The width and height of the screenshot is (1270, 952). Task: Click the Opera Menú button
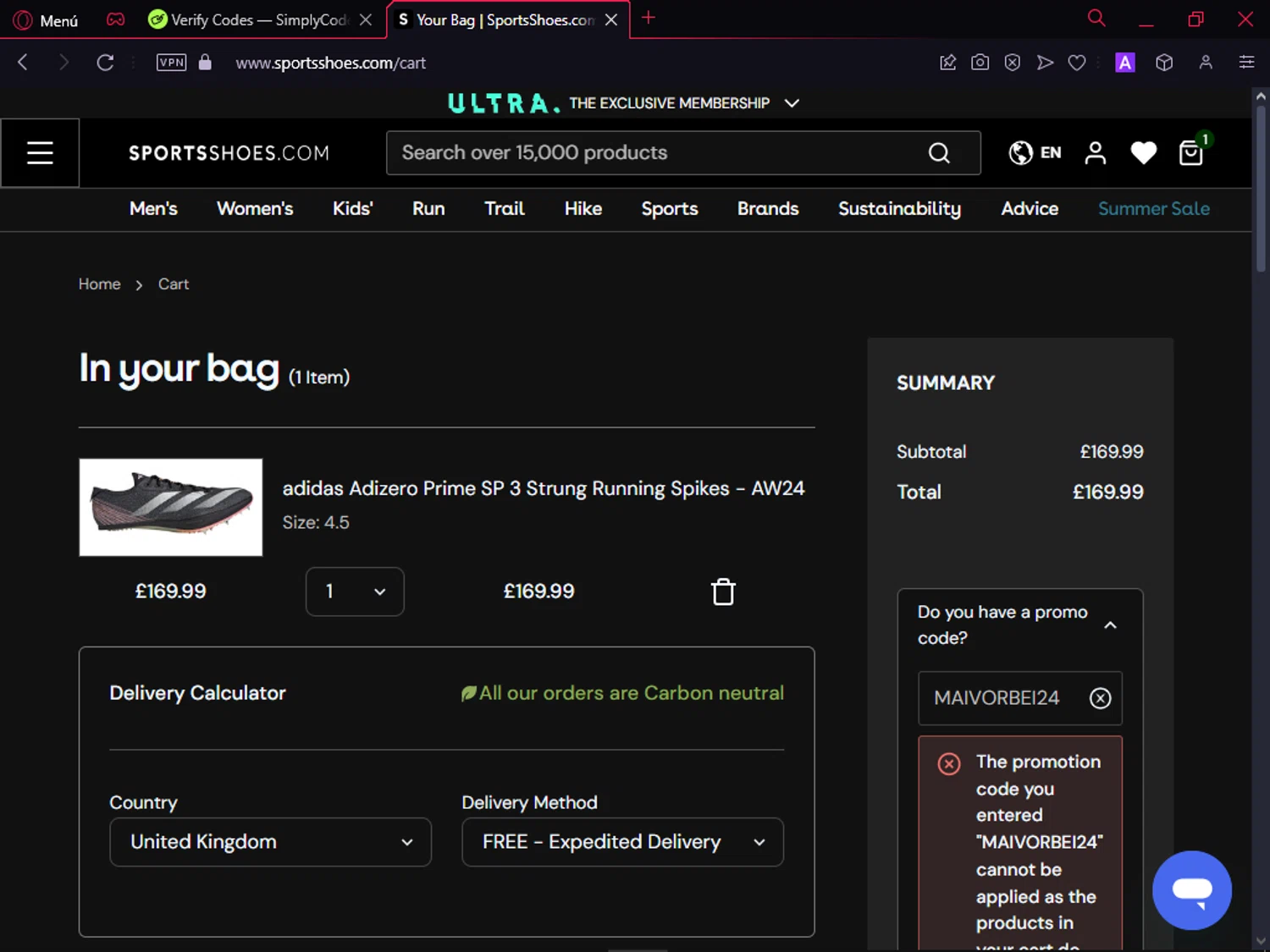pos(47,19)
